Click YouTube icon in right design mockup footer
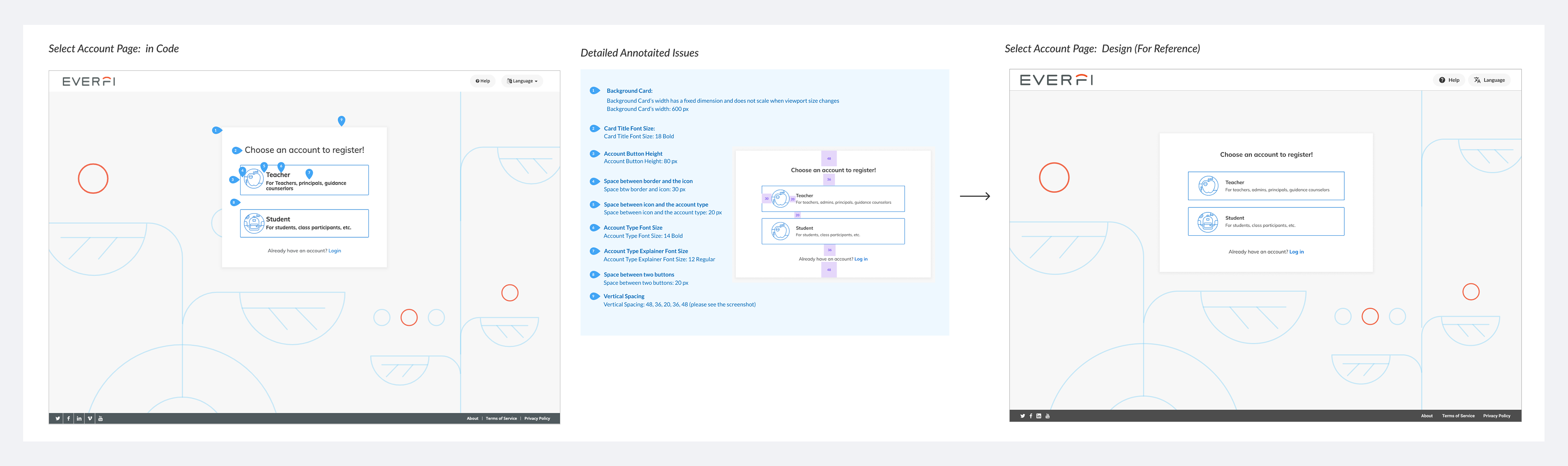The width and height of the screenshot is (1568, 466). [1047, 416]
